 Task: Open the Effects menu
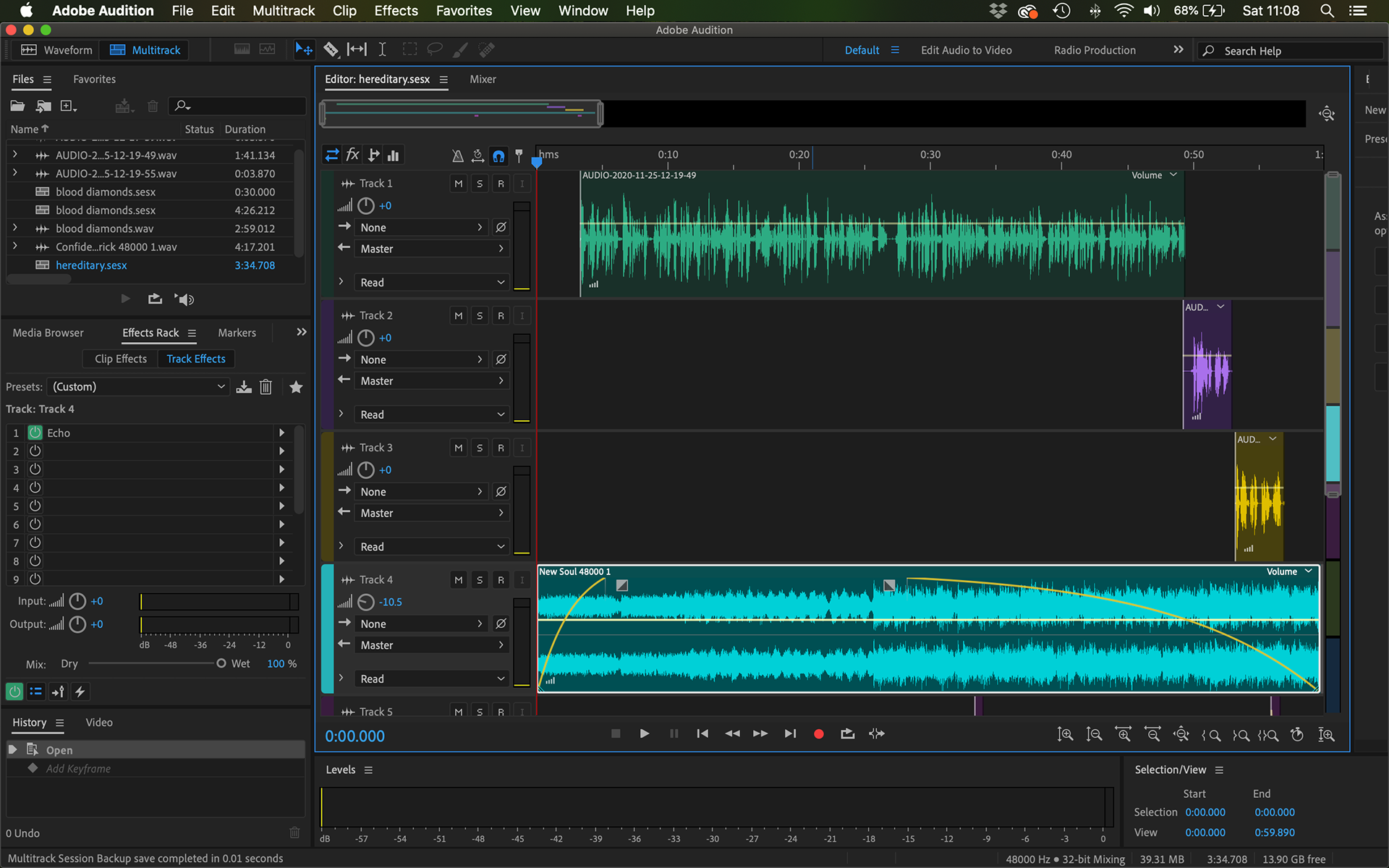click(x=396, y=11)
